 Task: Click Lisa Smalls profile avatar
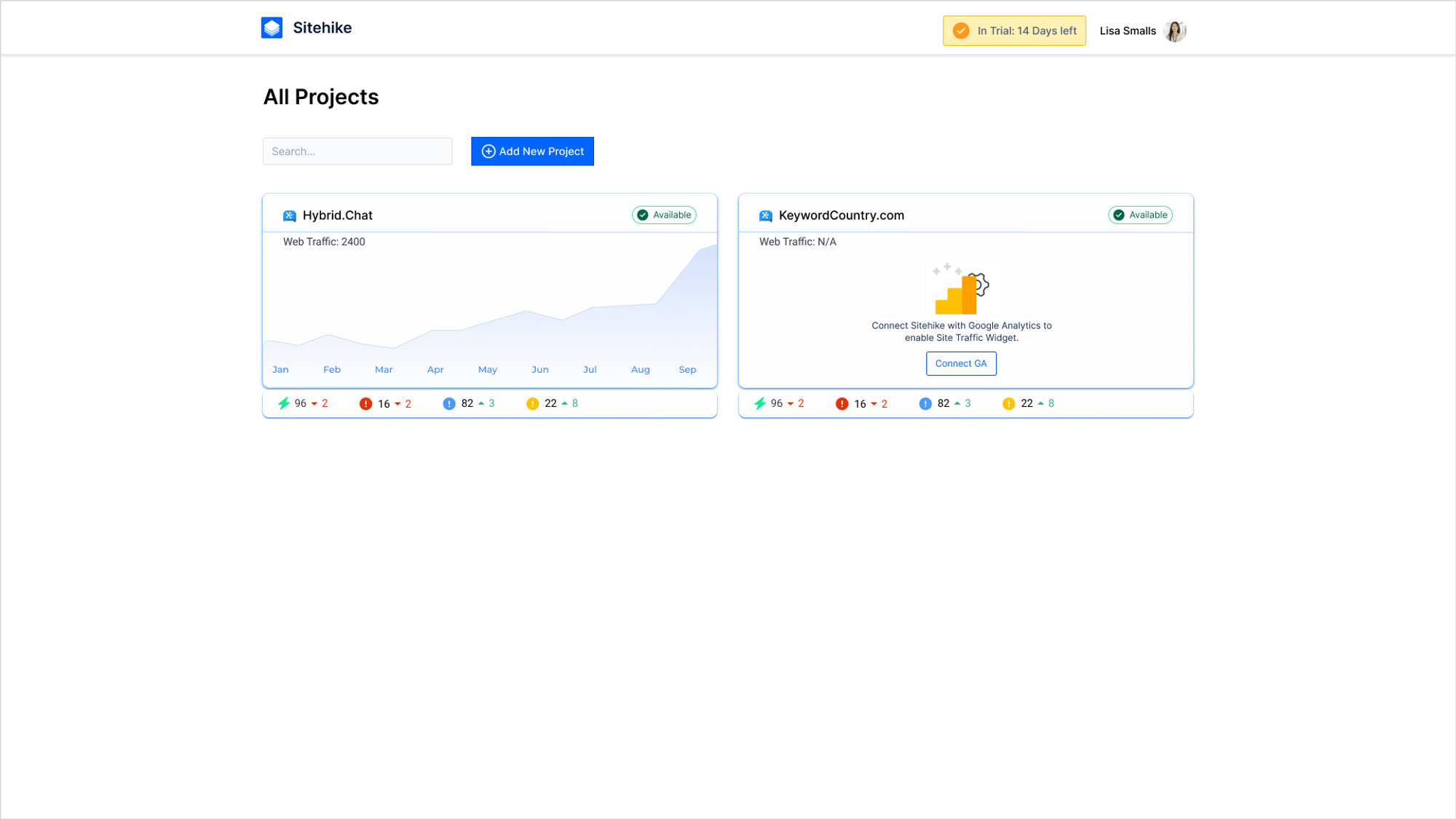click(1174, 31)
